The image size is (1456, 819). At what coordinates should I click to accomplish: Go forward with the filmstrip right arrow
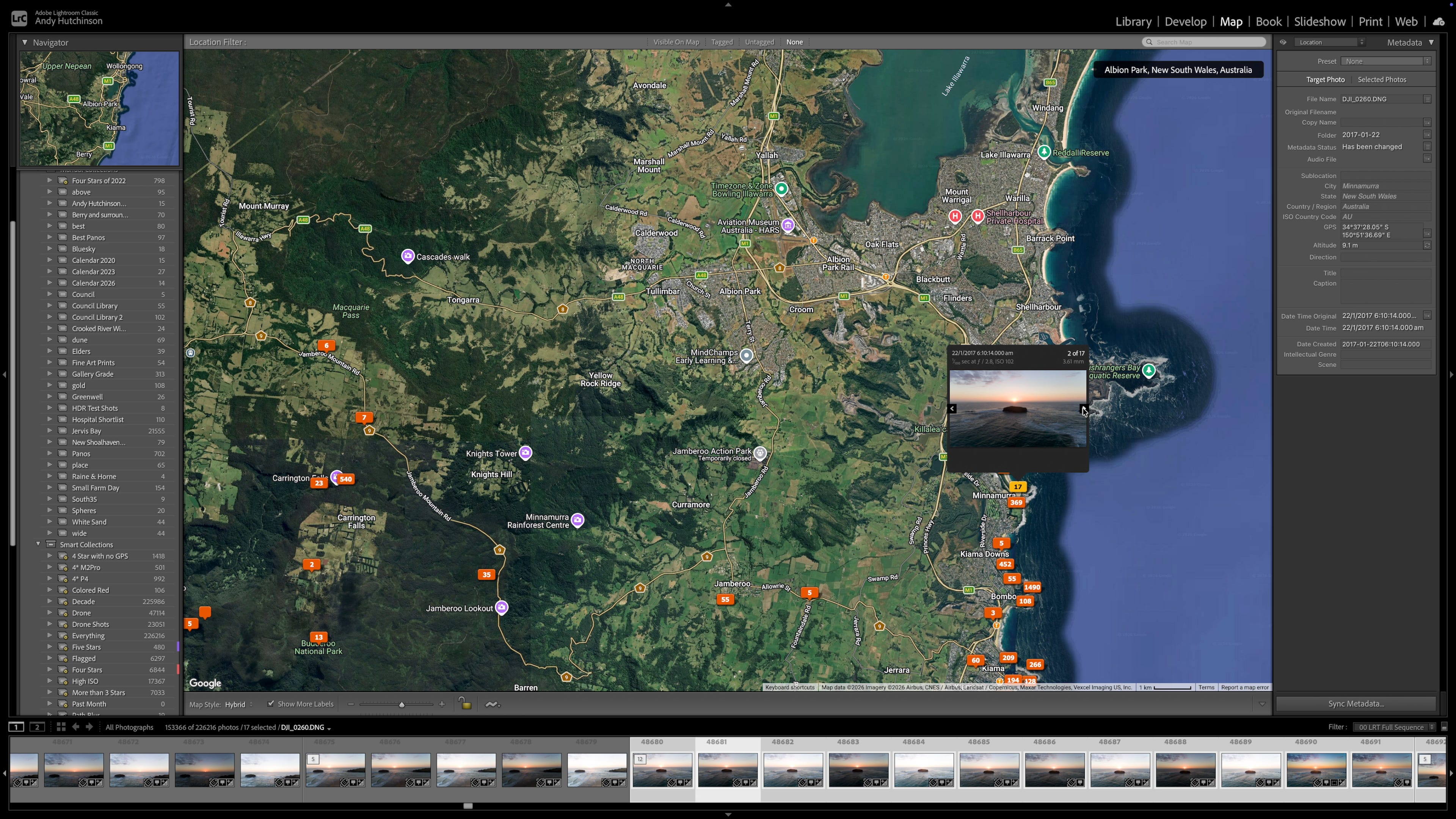89,727
